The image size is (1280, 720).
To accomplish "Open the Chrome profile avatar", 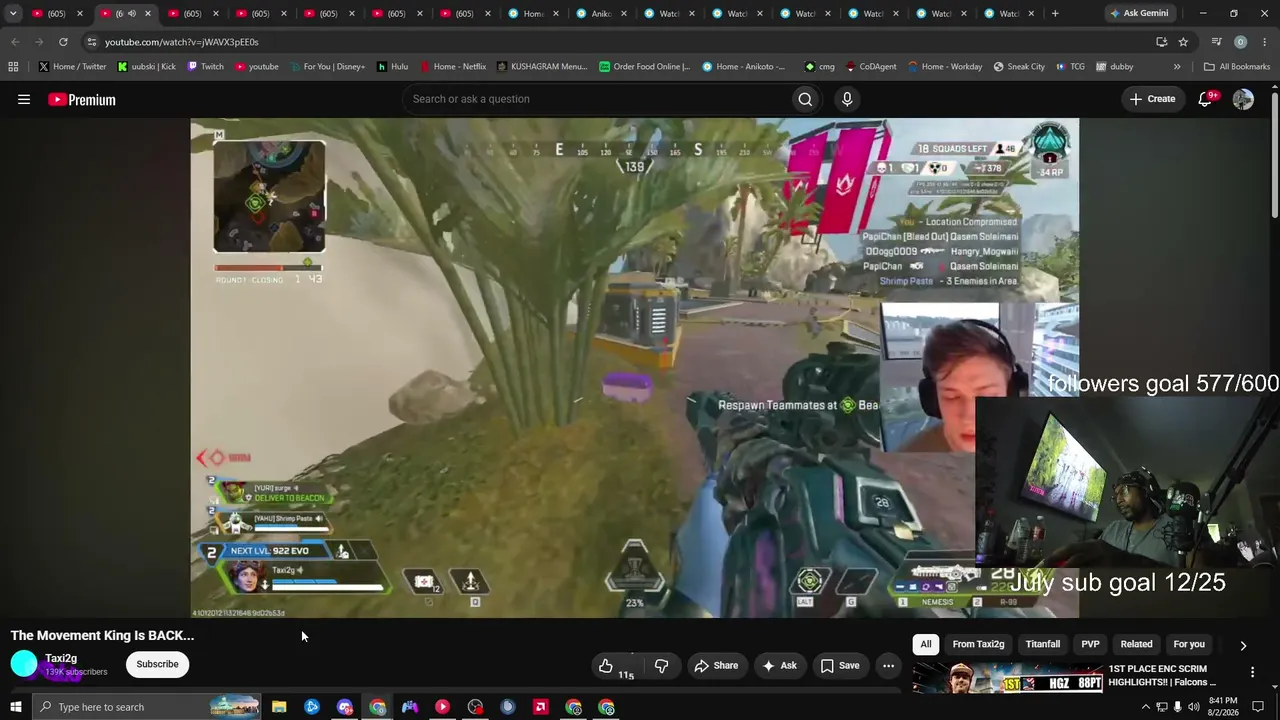I will [x=1240, y=42].
